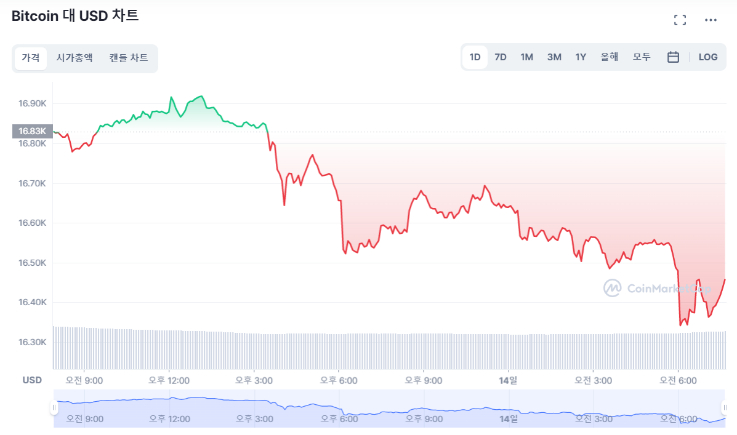Choose the 1M time range
Screen dimensions: 737x435
coord(527,57)
